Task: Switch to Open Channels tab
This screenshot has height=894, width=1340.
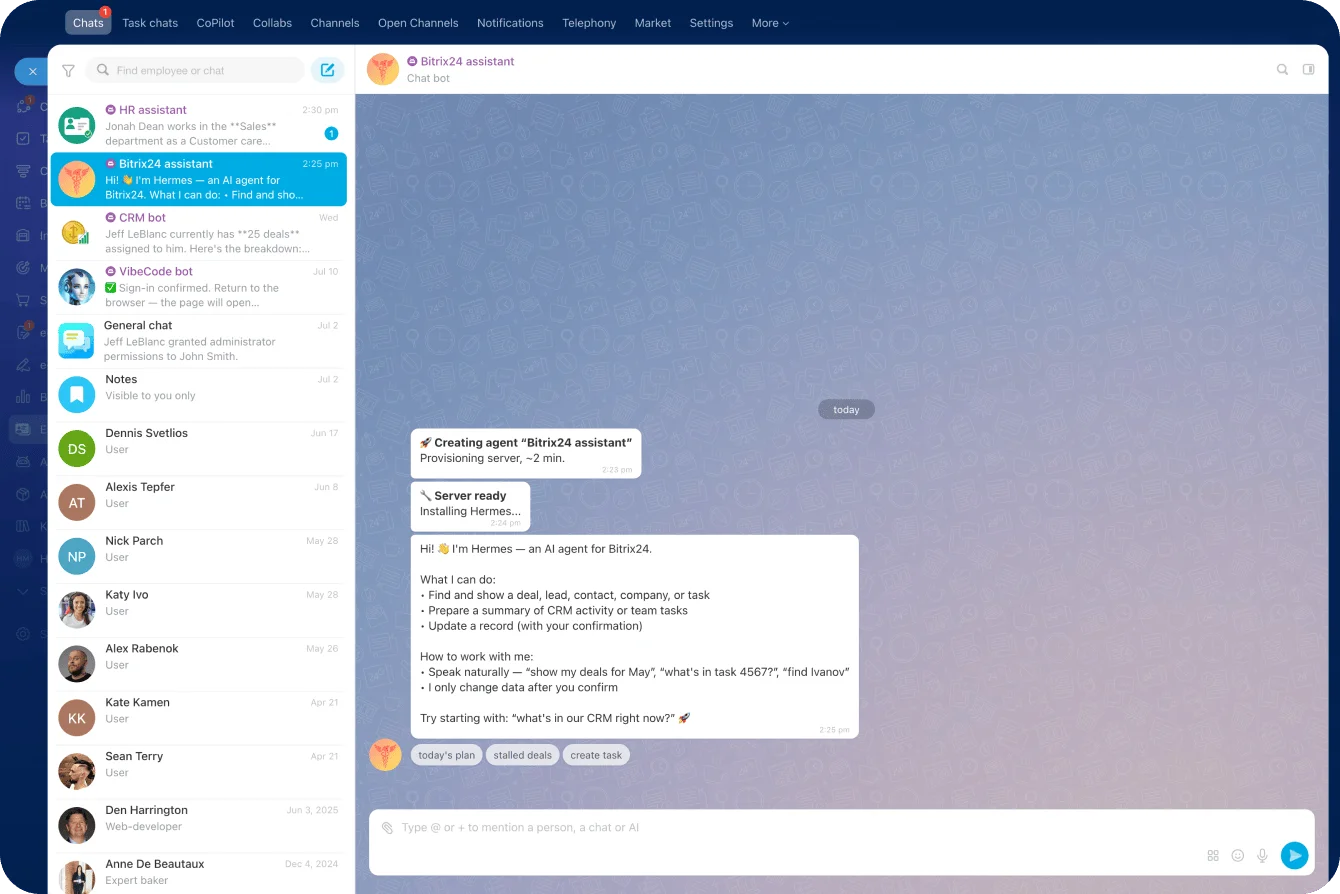Action: click(x=418, y=23)
